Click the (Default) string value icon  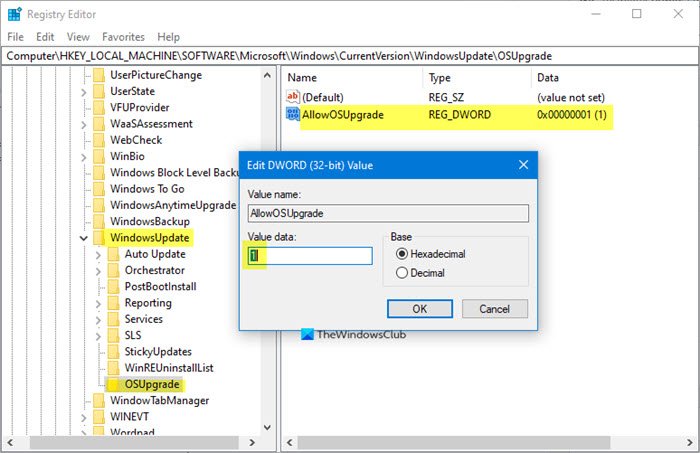pyautogui.click(x=293, y=97)
